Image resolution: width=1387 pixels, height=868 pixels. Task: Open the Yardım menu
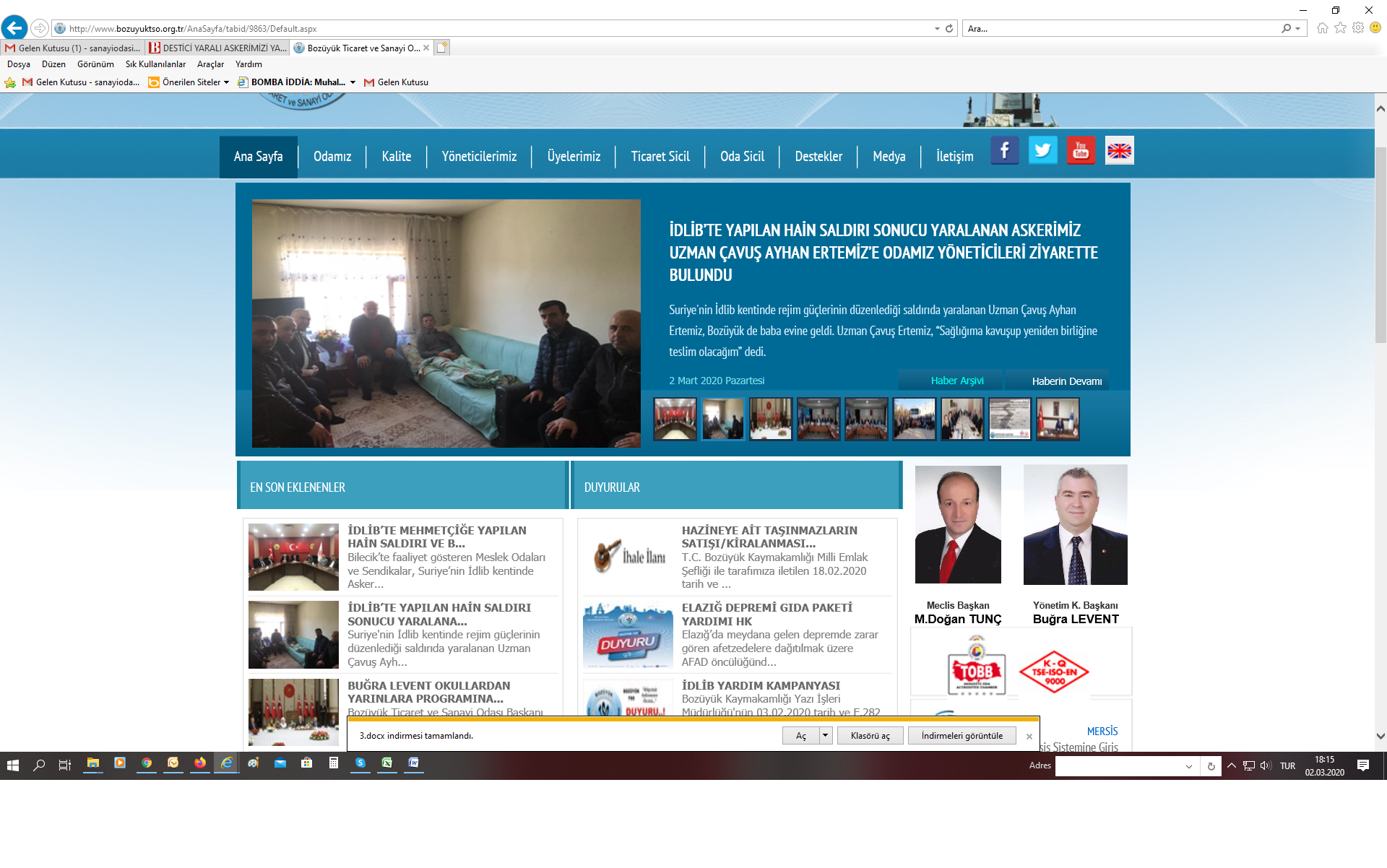[249, 64]
